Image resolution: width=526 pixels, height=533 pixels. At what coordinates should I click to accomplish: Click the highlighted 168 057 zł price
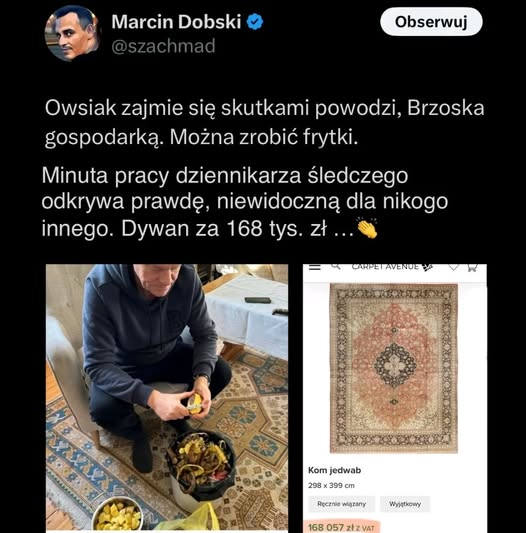[x=341, y=528]
